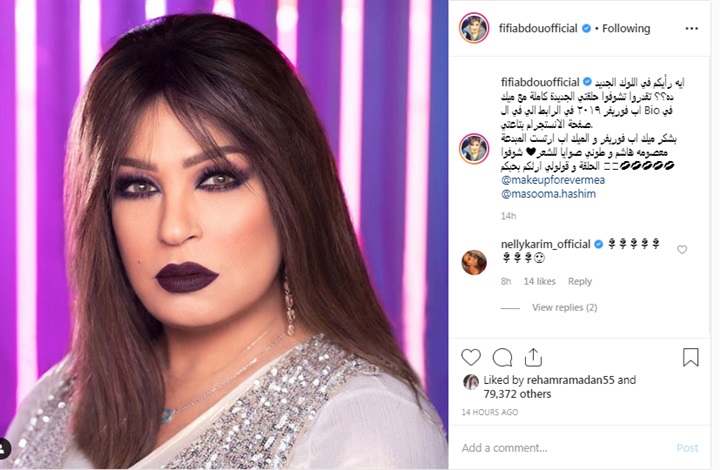Reply to nellykarim_official's comment
The width and height of the screenshot is (720, 470).
point(579,281)
